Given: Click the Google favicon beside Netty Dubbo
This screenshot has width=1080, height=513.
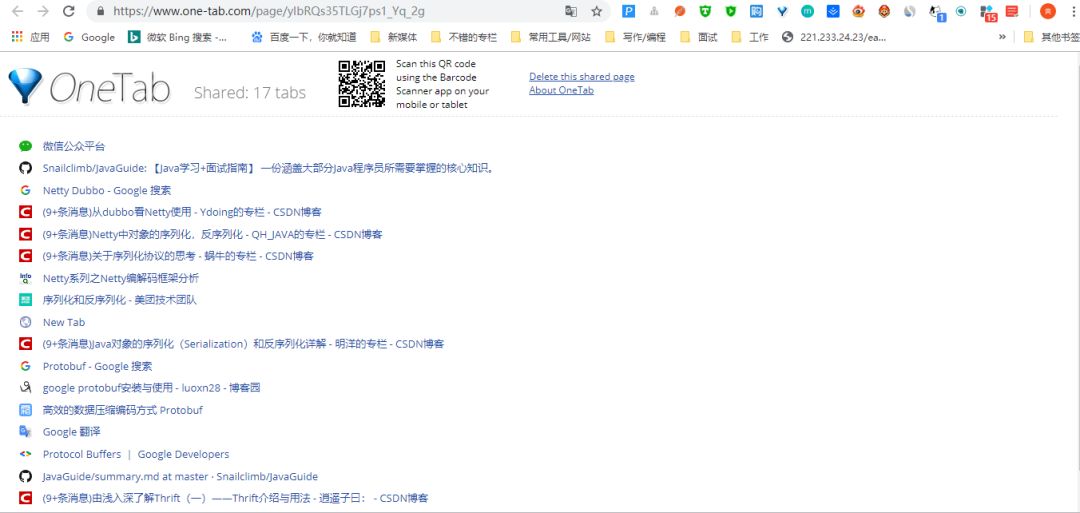Looking at the screenshot, I should pyautogui.click(x=25, y=190).
